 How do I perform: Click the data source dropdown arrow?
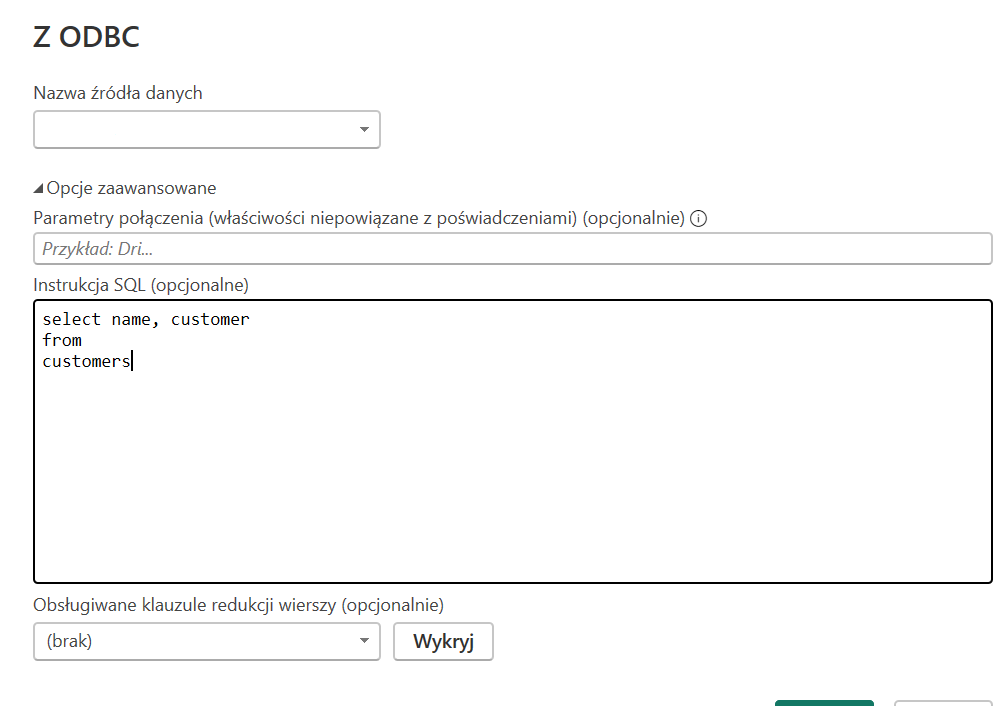[x=364, y=130]
